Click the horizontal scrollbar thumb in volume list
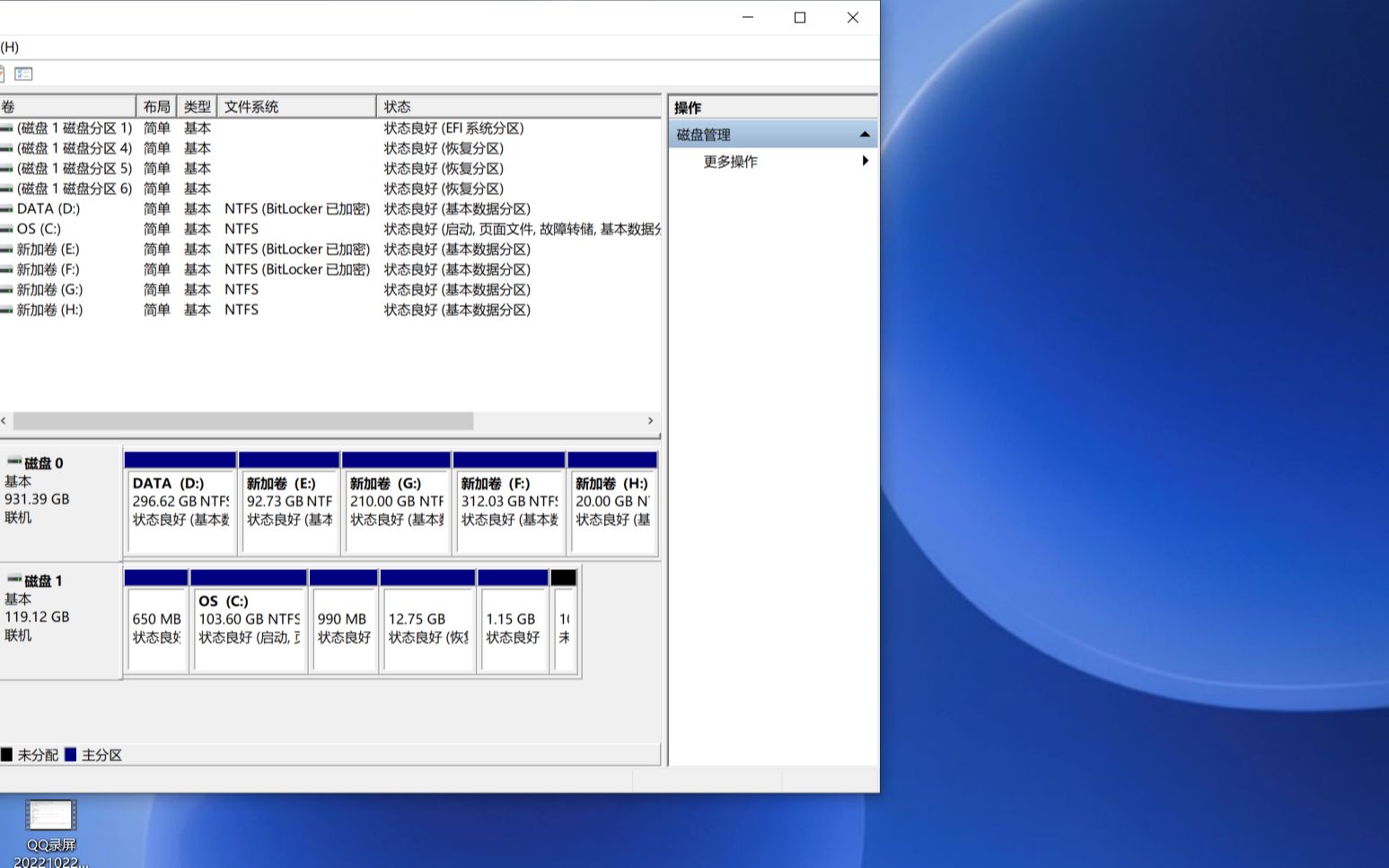This screenshot has height=868, width=1389. click(242, 421)
